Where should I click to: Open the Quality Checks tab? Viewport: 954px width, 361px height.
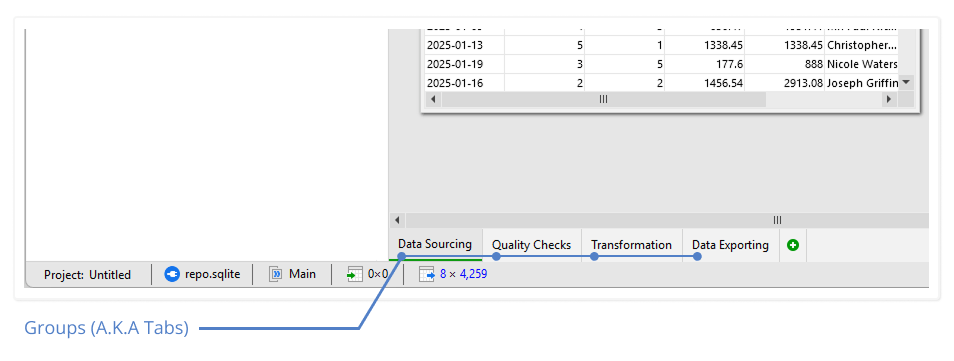(531, 245)
